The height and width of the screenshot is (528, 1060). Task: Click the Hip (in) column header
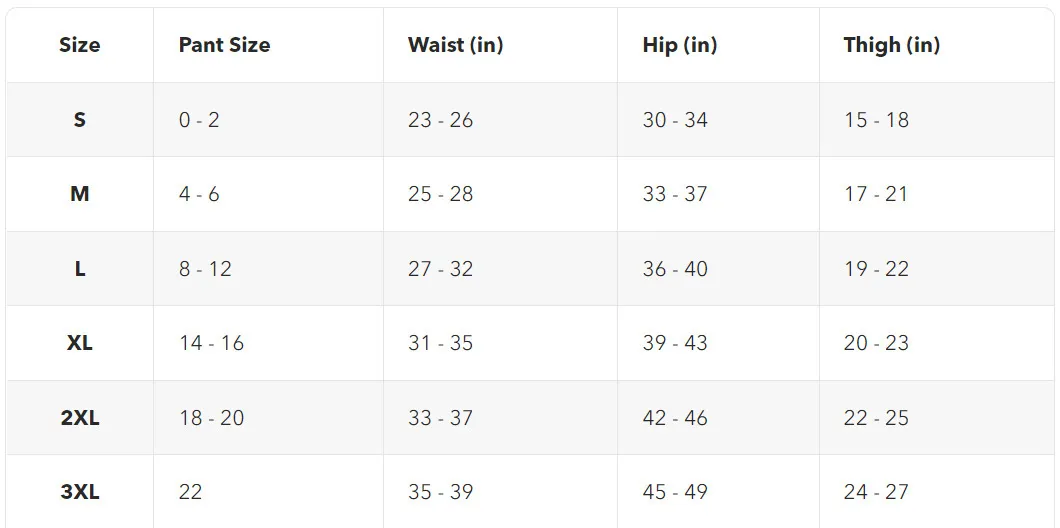pyautogui.click(x=680, y=45)
